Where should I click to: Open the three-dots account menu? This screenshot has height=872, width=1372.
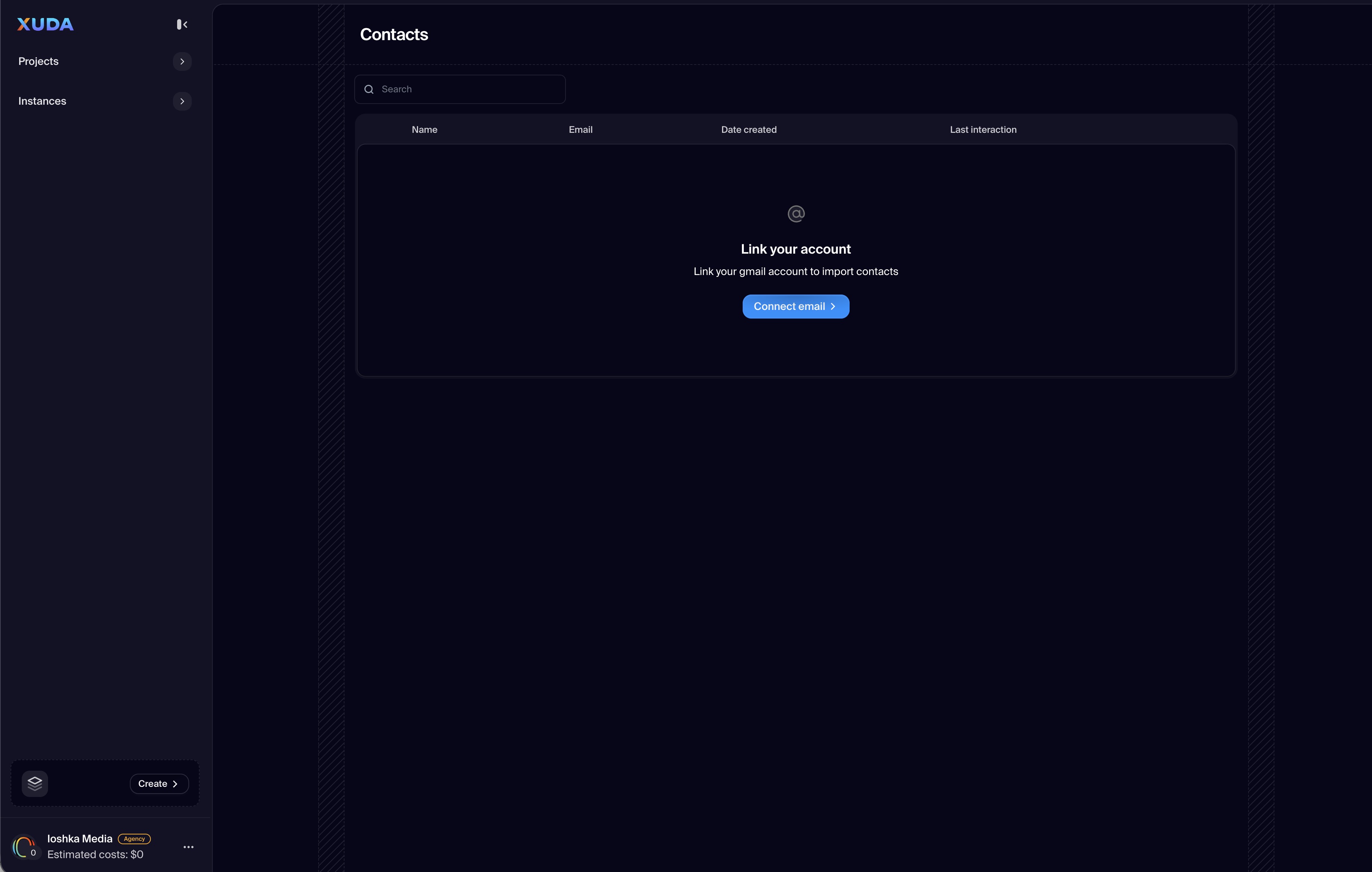[x=189, y=847]
